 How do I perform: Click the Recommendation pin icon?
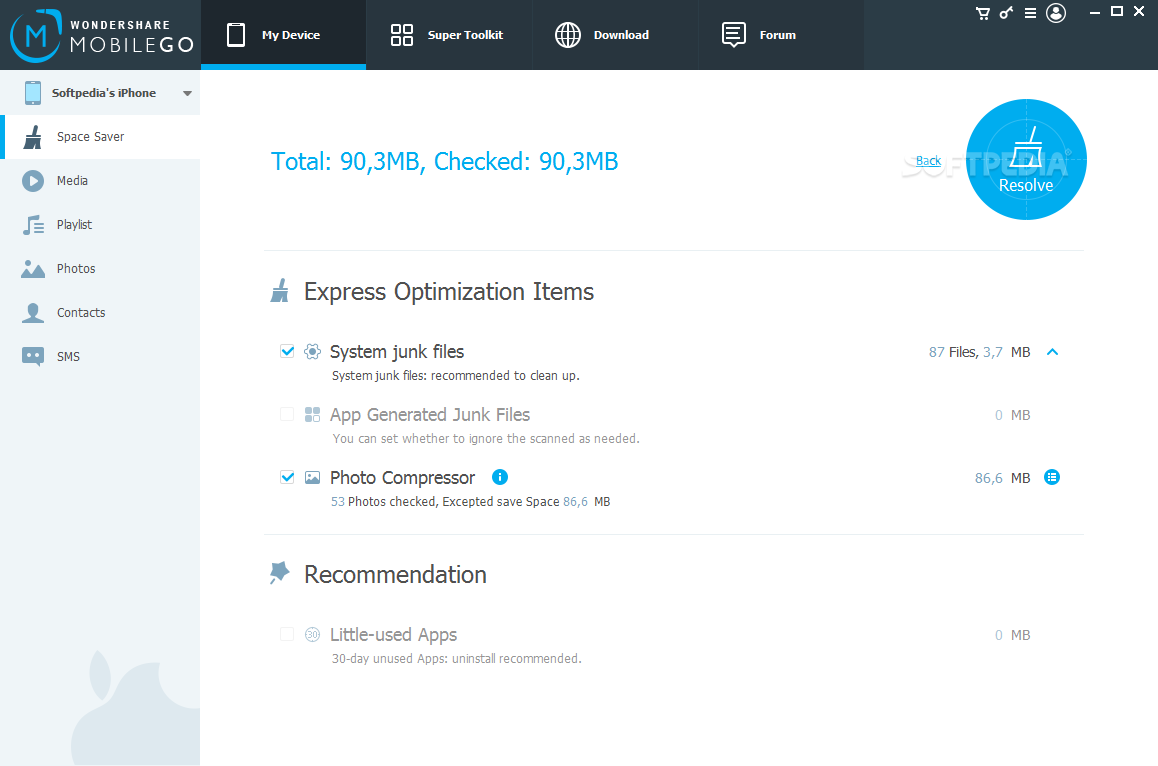[x=279, y=572]
